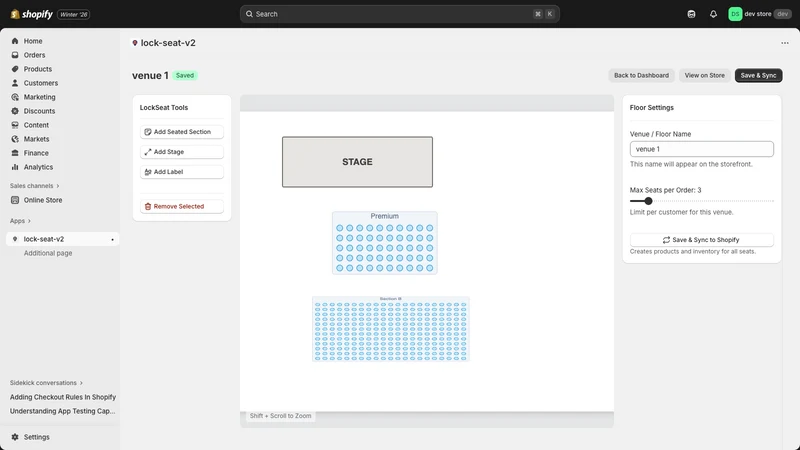Click the Saved status badge

coord(185,76)
